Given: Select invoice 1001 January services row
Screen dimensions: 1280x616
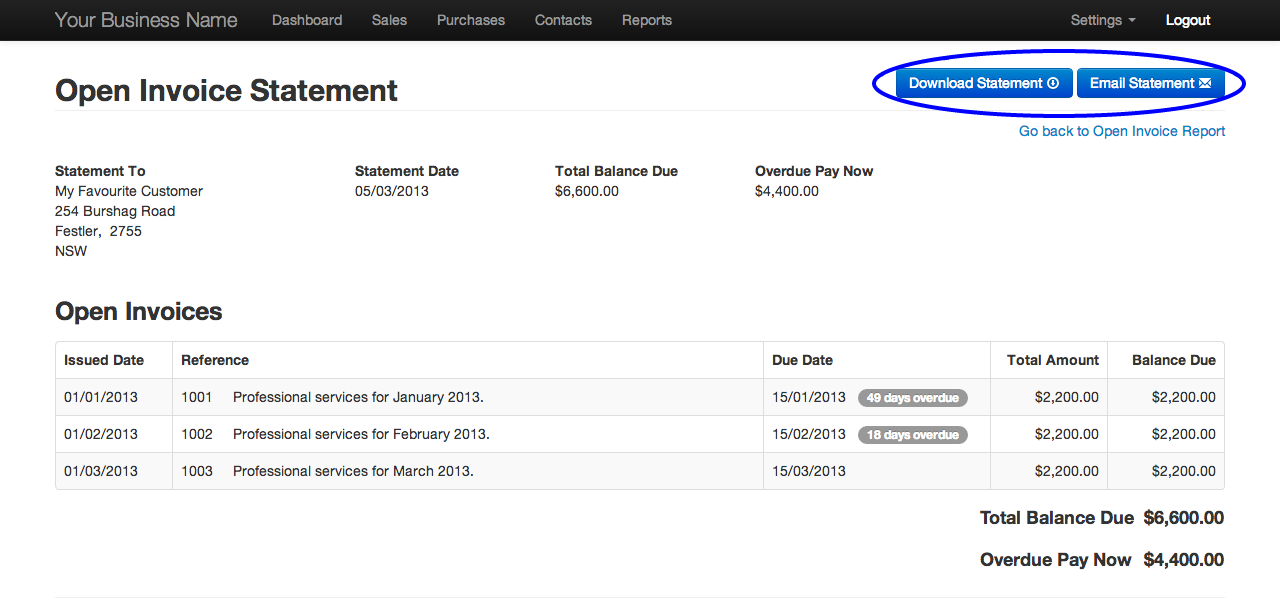Looking at the screenshot, I should point(358,398).
